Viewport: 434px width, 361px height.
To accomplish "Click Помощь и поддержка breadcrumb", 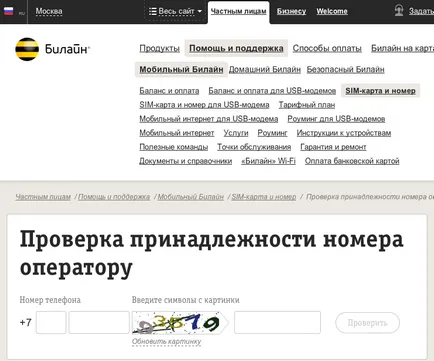I will pos(114,197).
